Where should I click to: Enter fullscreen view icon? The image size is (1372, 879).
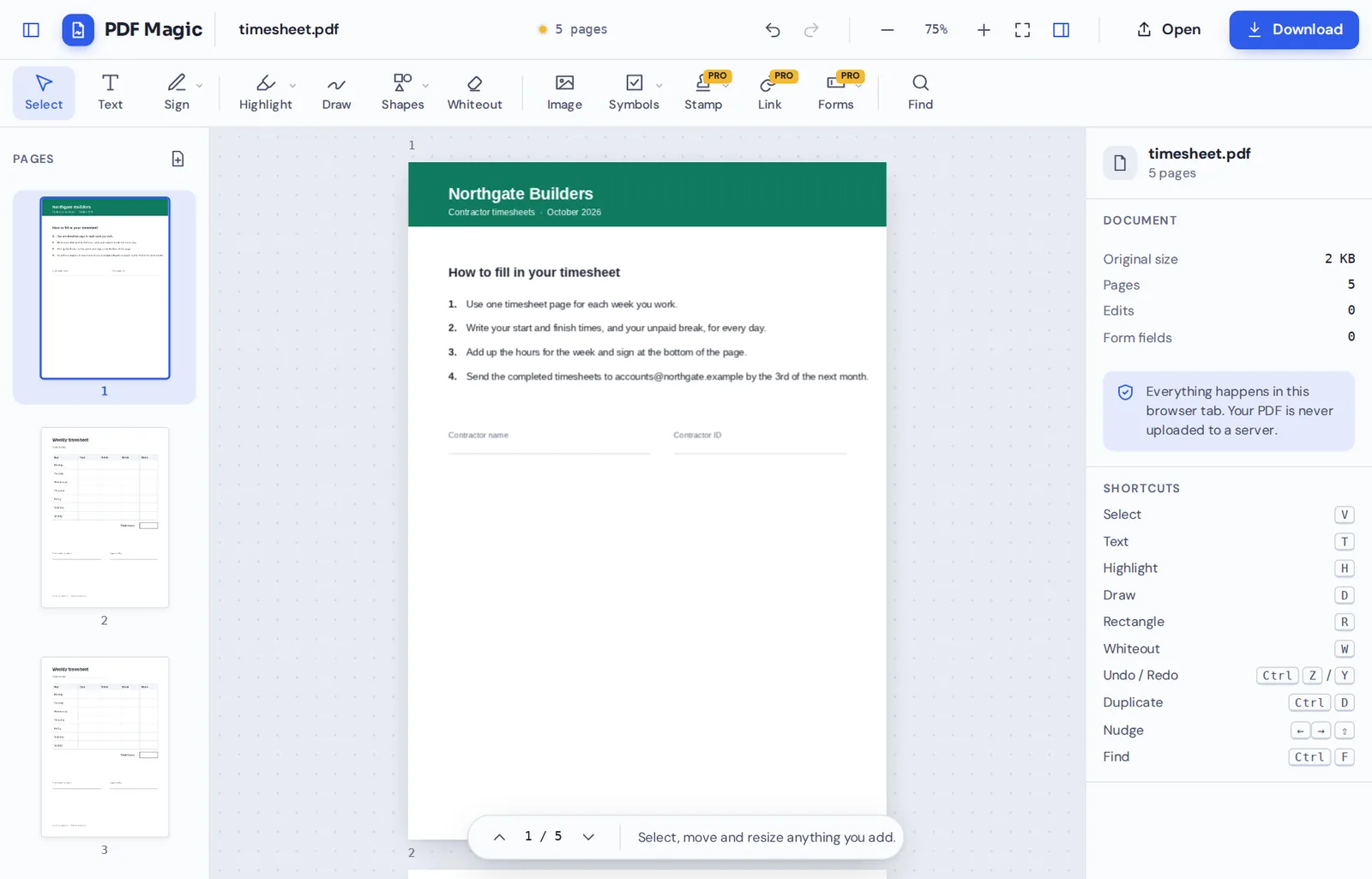[1022, 30]
